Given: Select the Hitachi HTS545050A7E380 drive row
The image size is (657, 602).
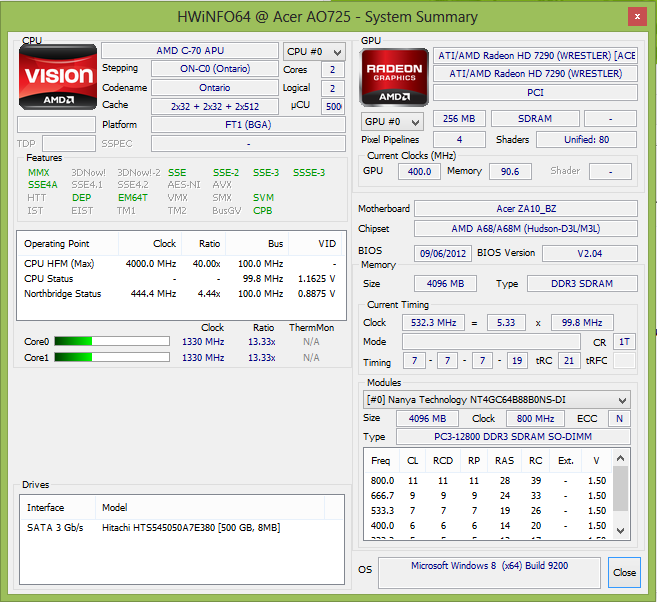Looking at the screenshot, I should (x=181, y=527).
